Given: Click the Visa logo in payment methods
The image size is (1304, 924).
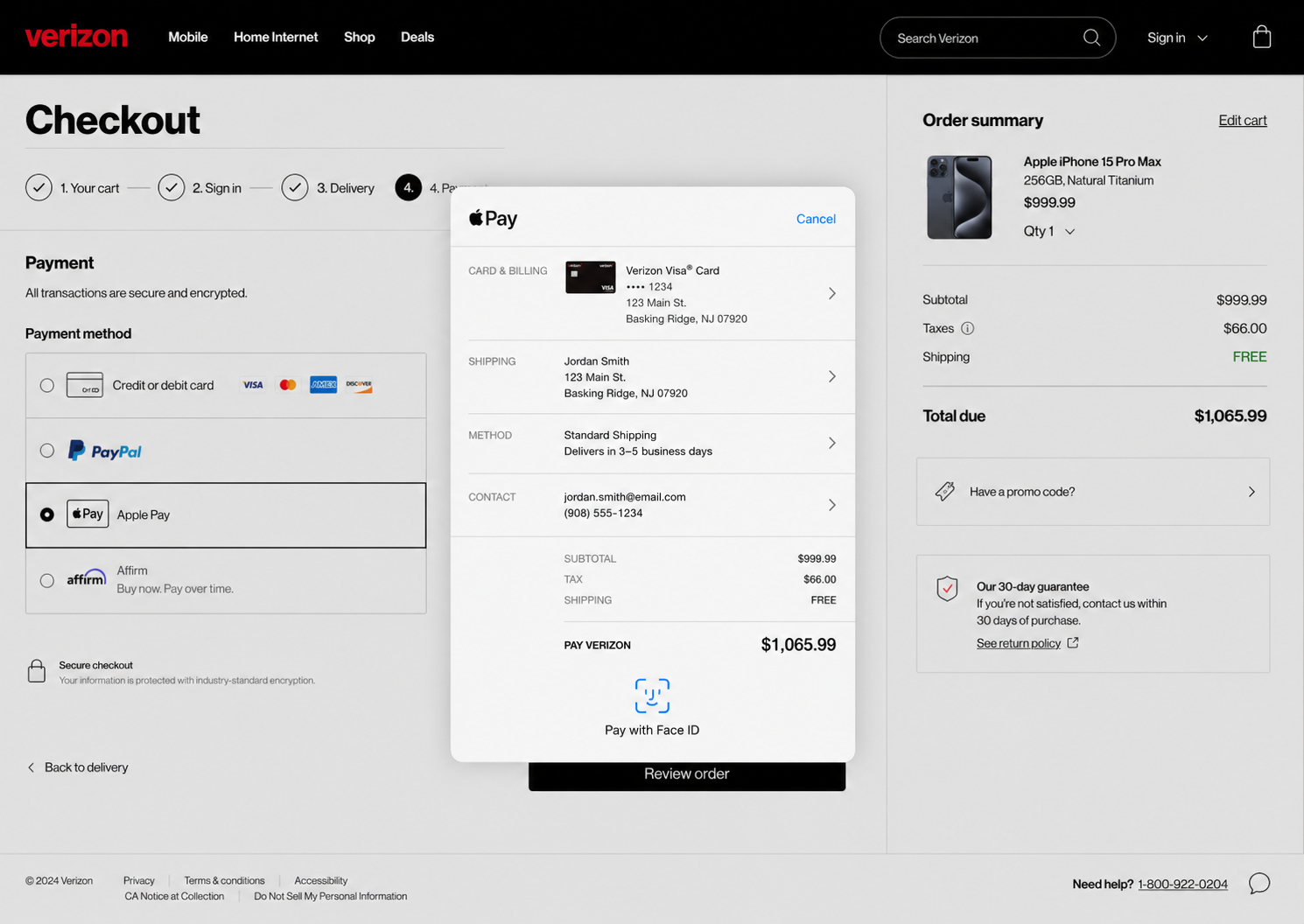Looking at the screenshot, I should 253,385.
